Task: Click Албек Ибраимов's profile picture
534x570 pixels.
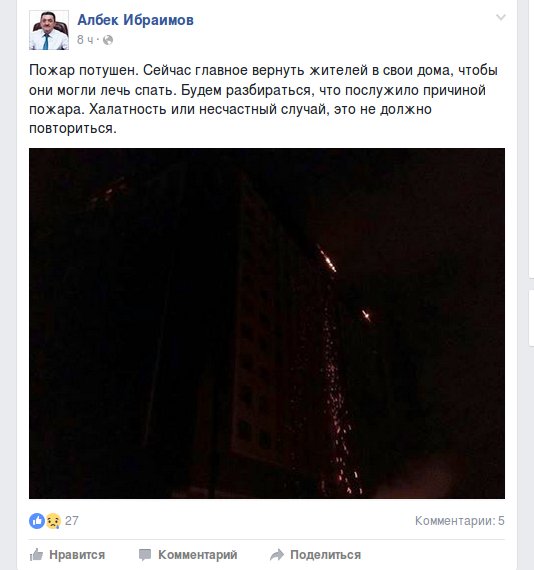Action: 49,30
